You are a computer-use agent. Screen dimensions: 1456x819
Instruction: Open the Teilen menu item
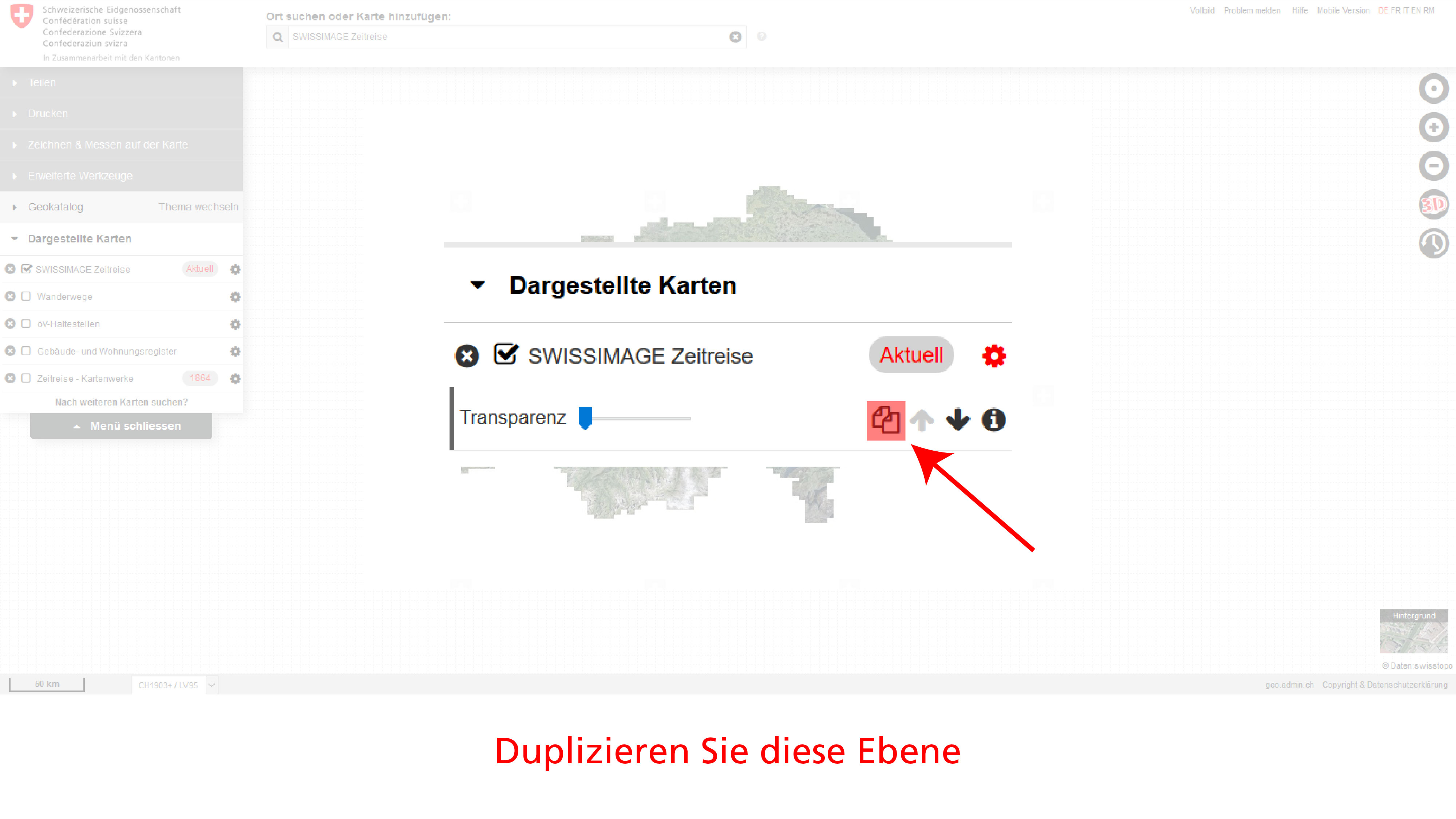pyautogui.click(x=42, y=83)
